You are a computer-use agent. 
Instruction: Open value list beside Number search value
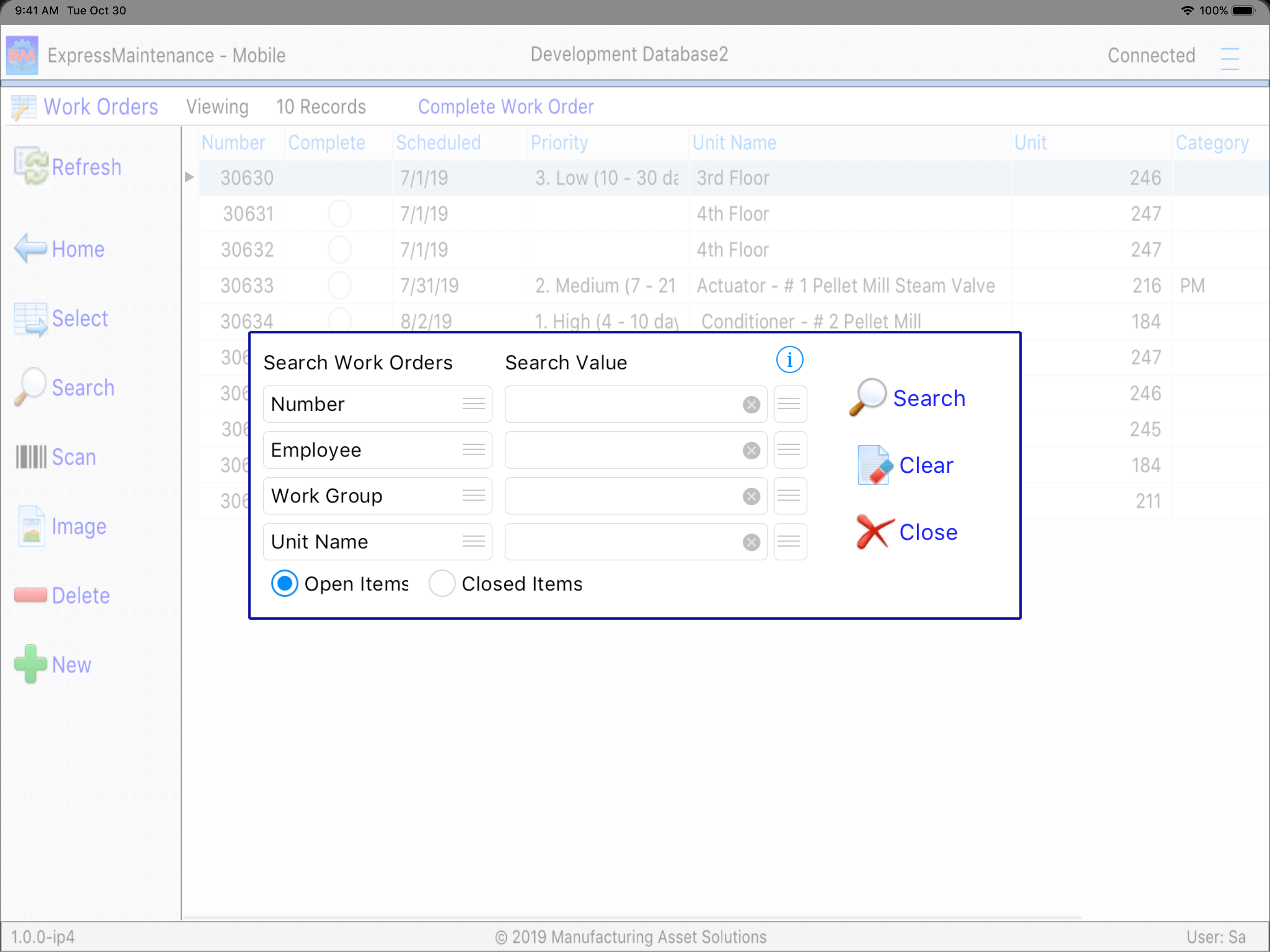coord(790,404)
